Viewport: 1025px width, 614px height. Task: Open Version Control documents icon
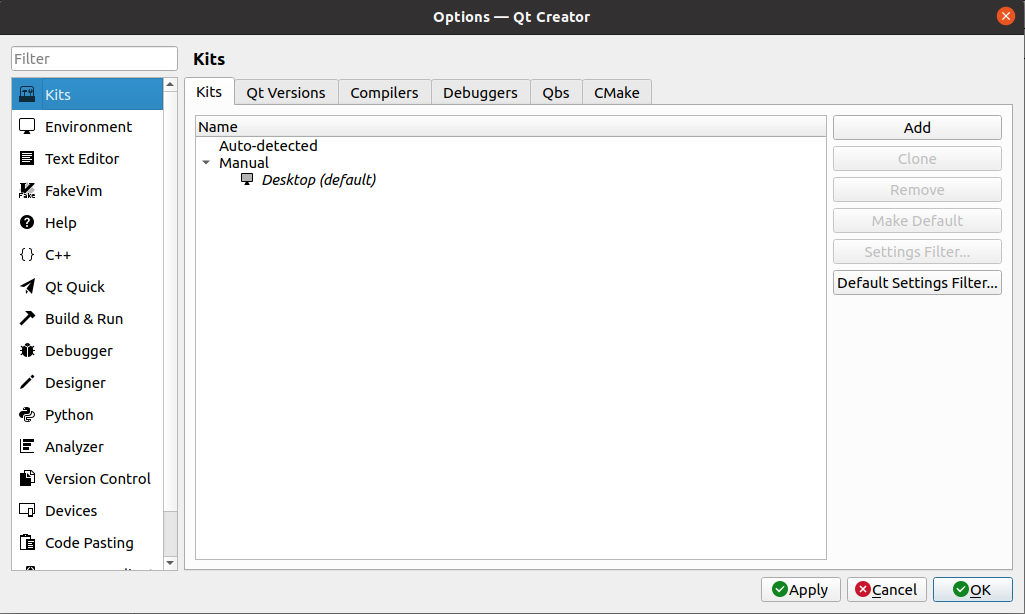tap(27, 479)
